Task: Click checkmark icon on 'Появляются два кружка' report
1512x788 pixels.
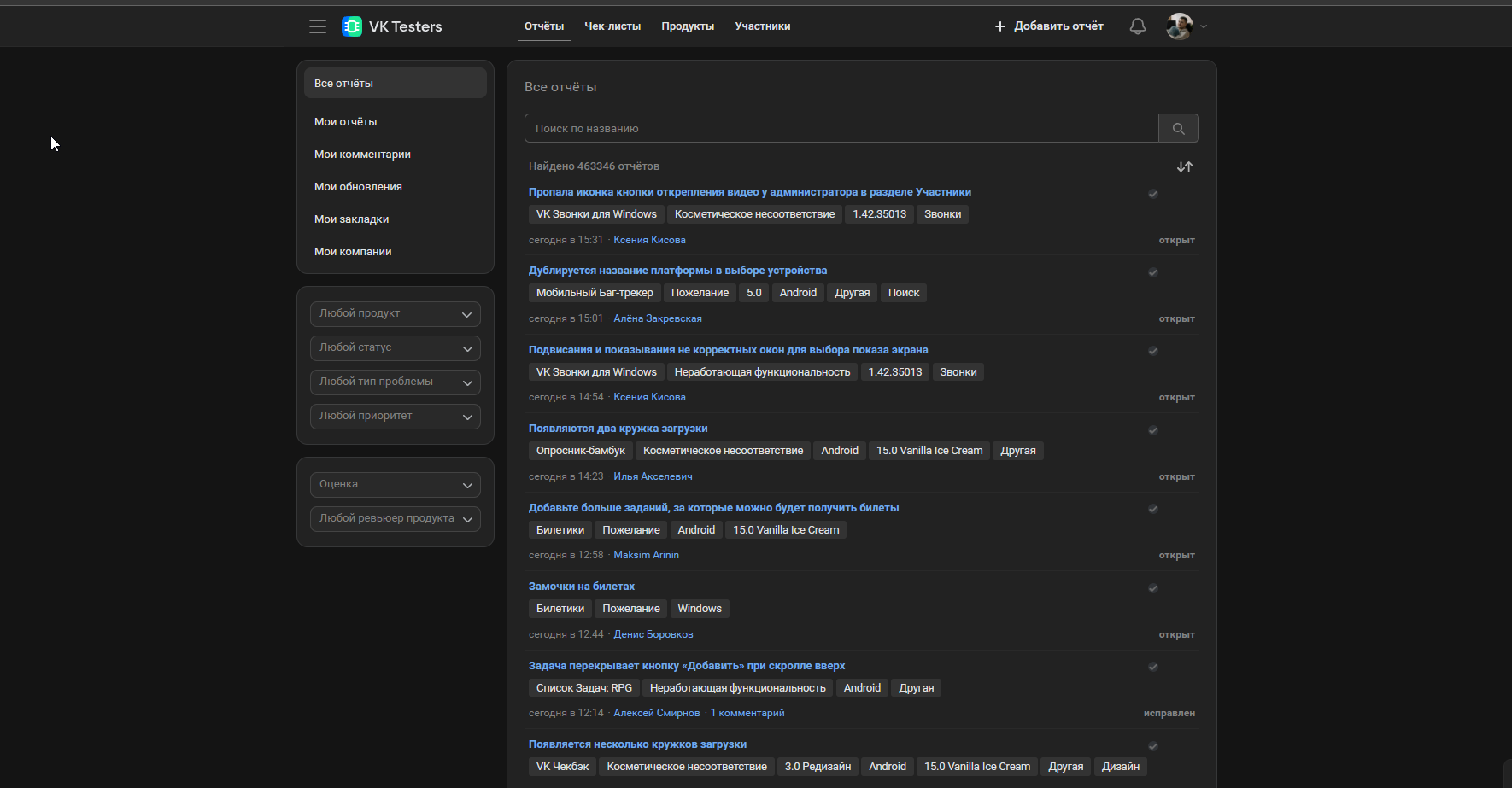Action: click(x=1153, y=430)
